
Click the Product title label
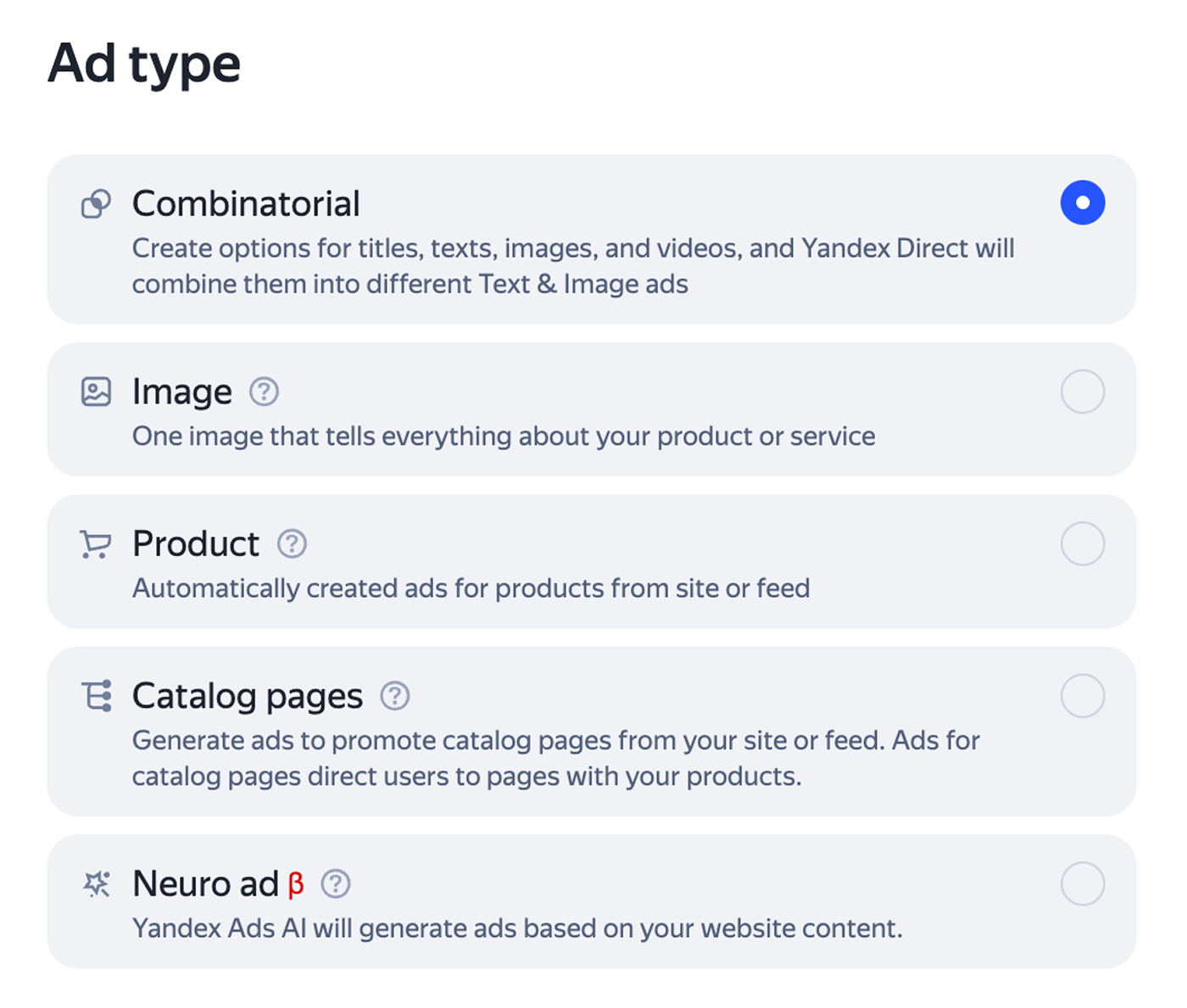click(196, 544)
